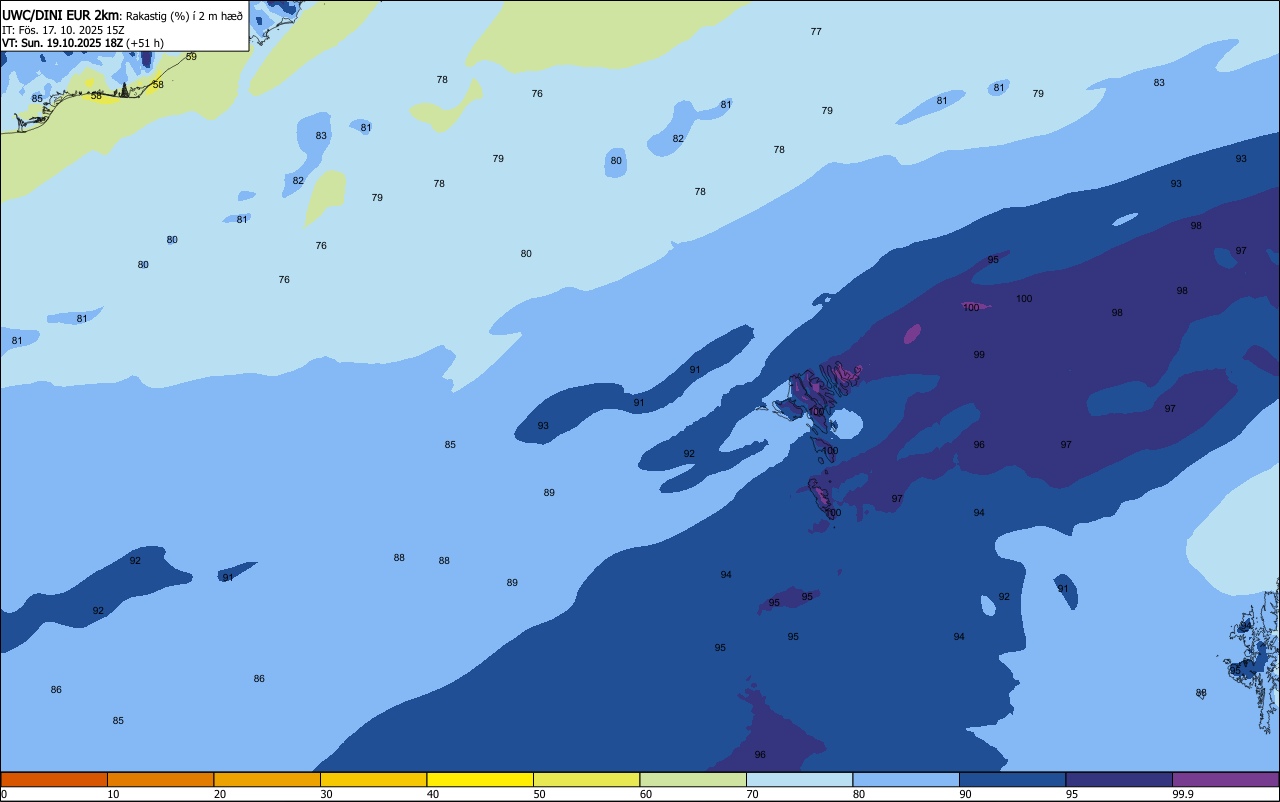Click the legend tick label '70'
The width and height of the screenshot is (1280, 802).
coord(752,794)
